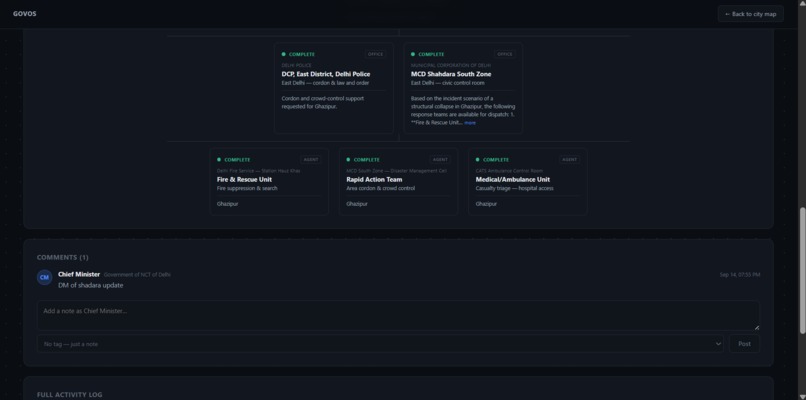The width and height of the screenshot is (806, 400).
Task: Click green status dot on Medical/Ambulance Unit card
Action: 478,159
